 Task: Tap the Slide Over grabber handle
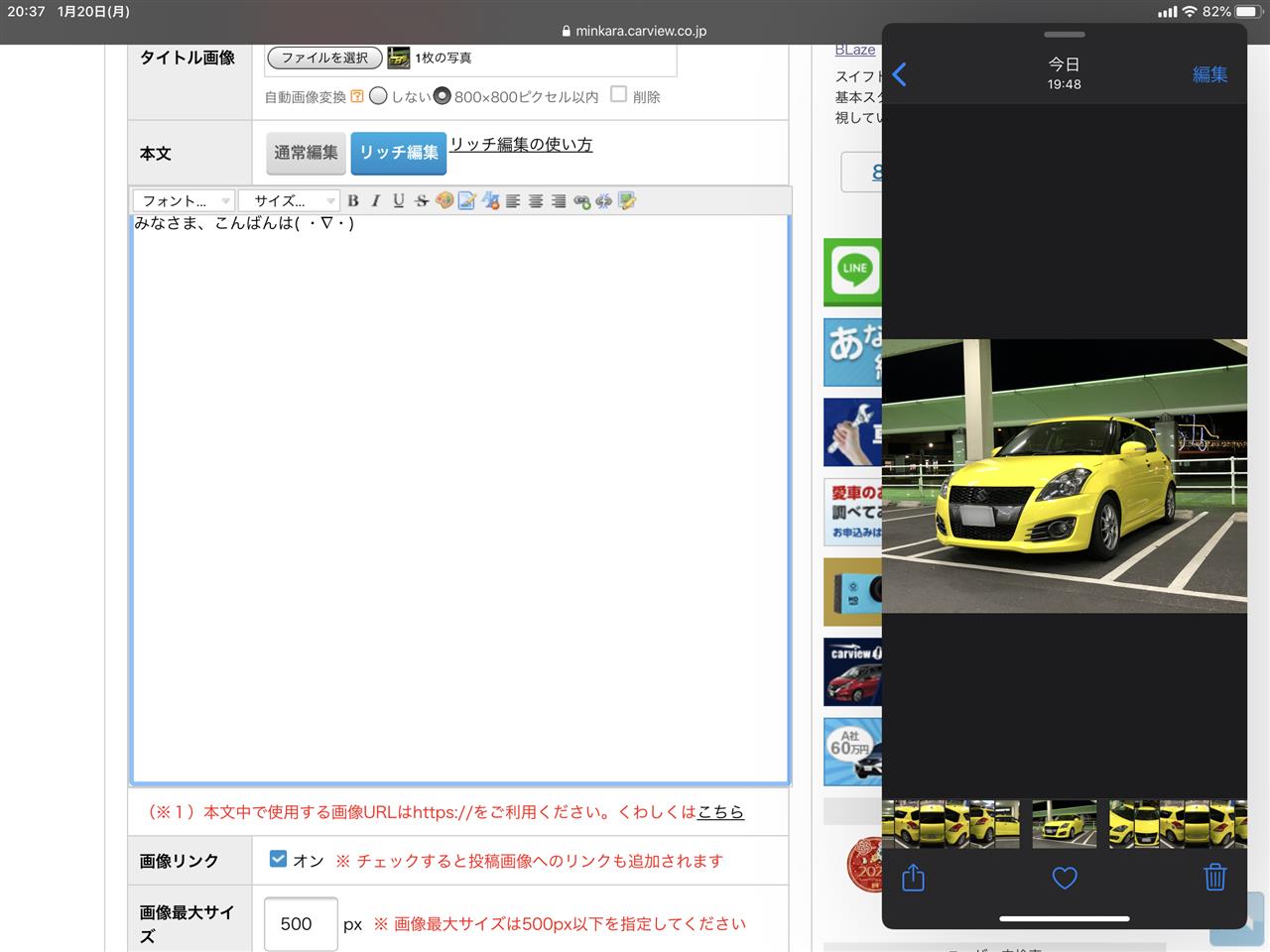[x=1064, y=35]
